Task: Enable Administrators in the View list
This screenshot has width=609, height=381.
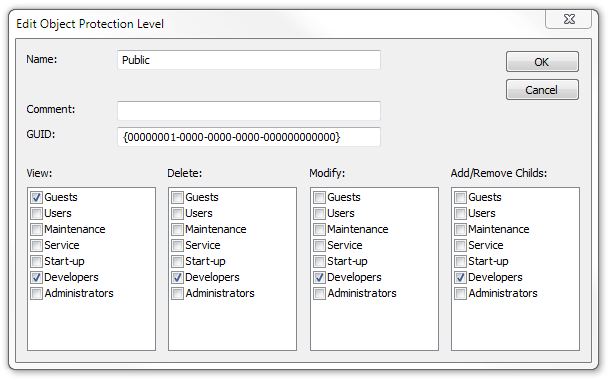Action: [37, 293]
